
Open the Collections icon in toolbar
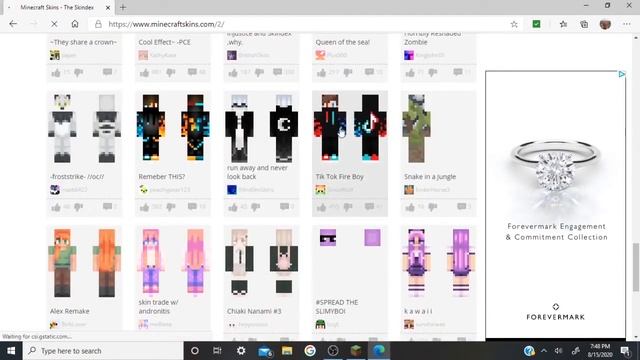click(584, 24)
